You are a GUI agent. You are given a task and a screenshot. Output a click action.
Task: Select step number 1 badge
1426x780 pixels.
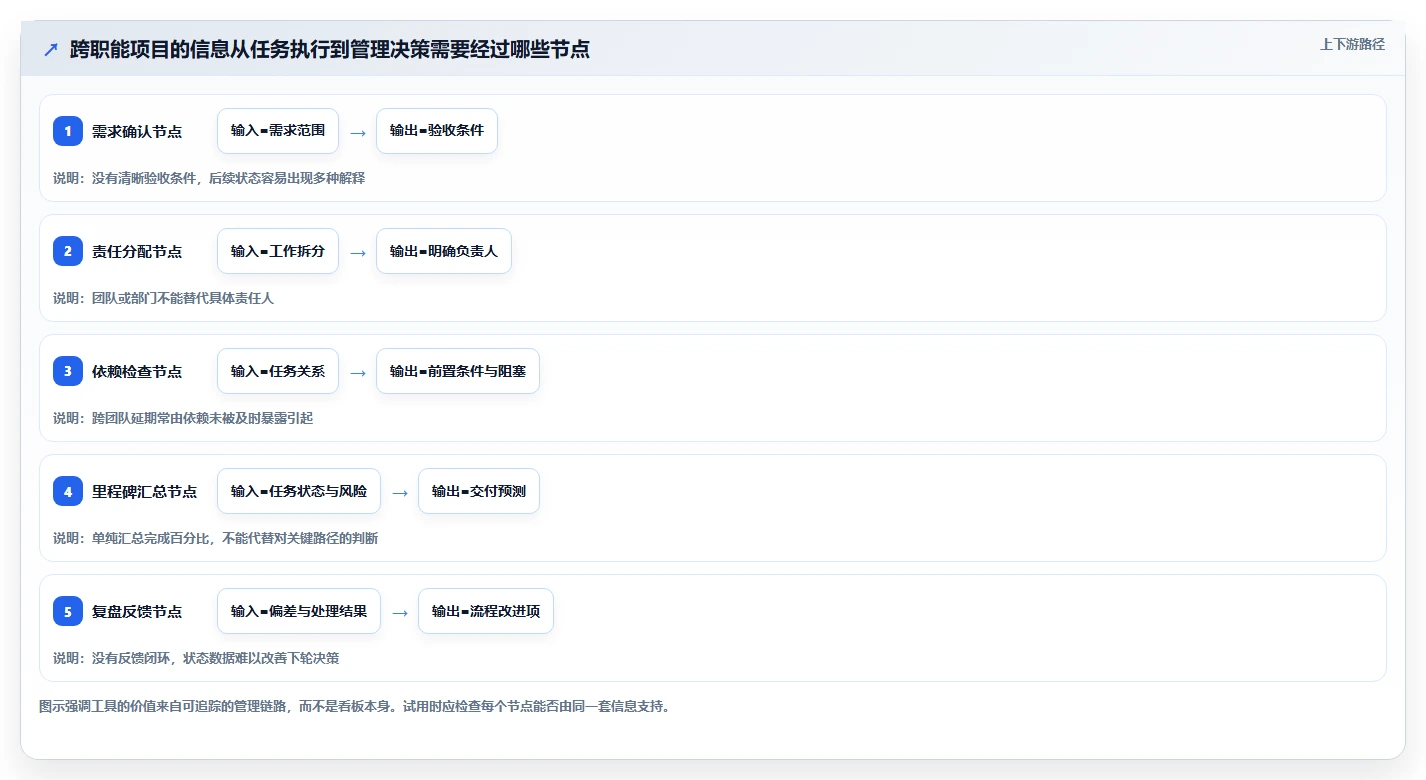68,131
